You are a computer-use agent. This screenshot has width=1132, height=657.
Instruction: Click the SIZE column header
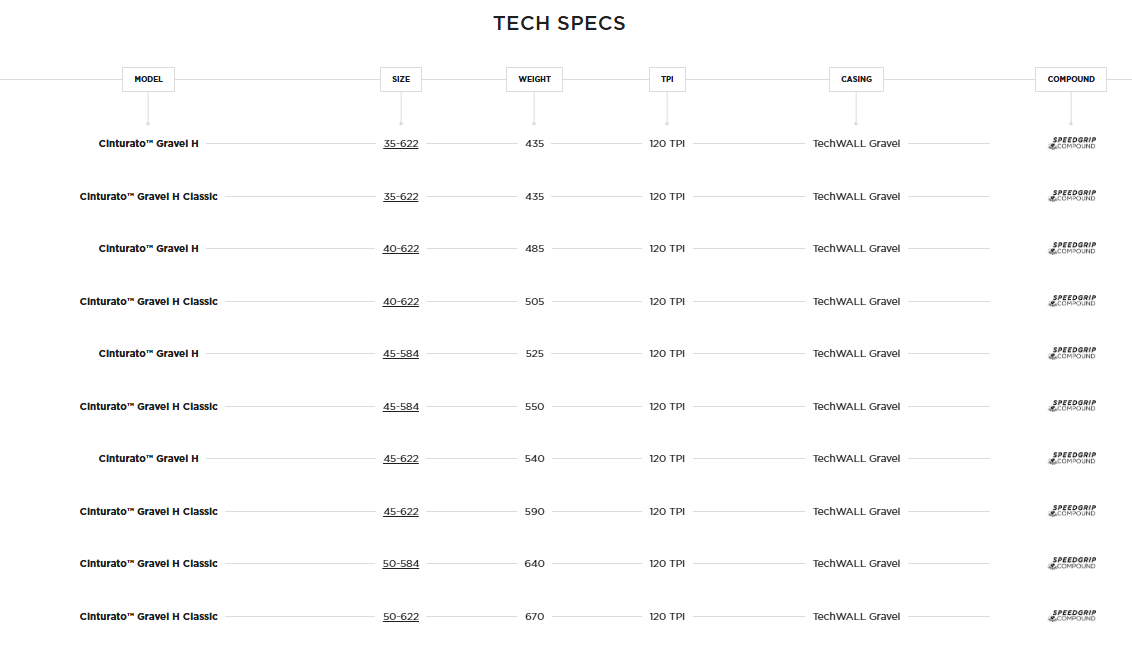point(401,79)
